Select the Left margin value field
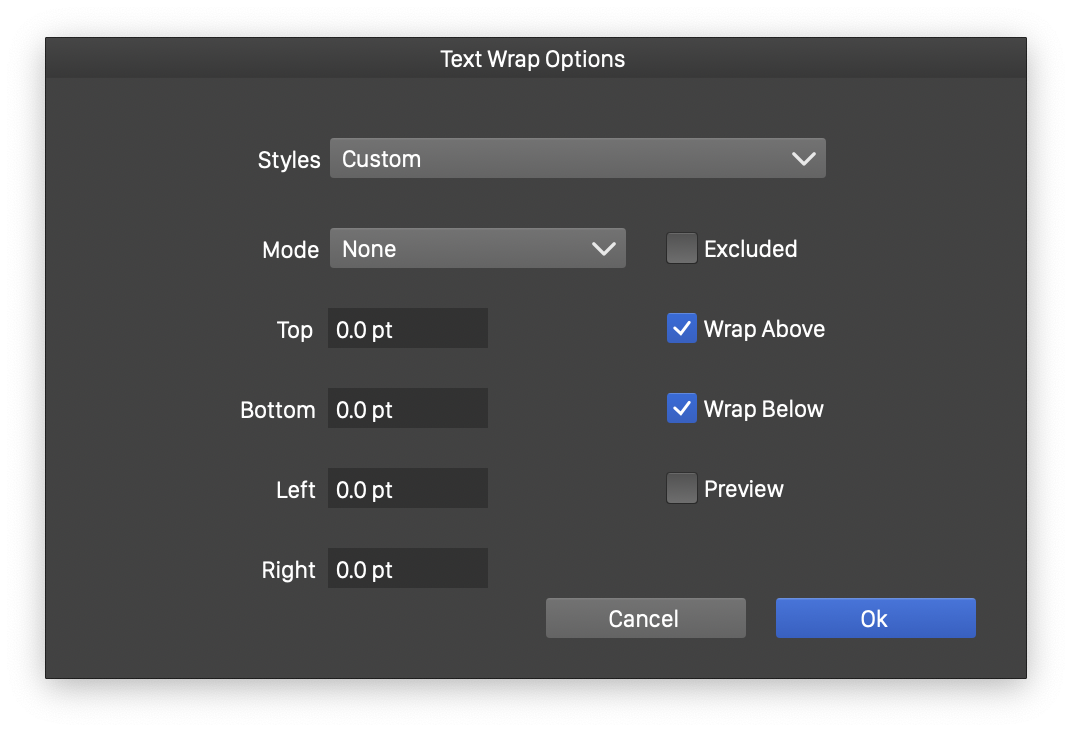Viewport: 1072px width, 732px height. (408, 489)
